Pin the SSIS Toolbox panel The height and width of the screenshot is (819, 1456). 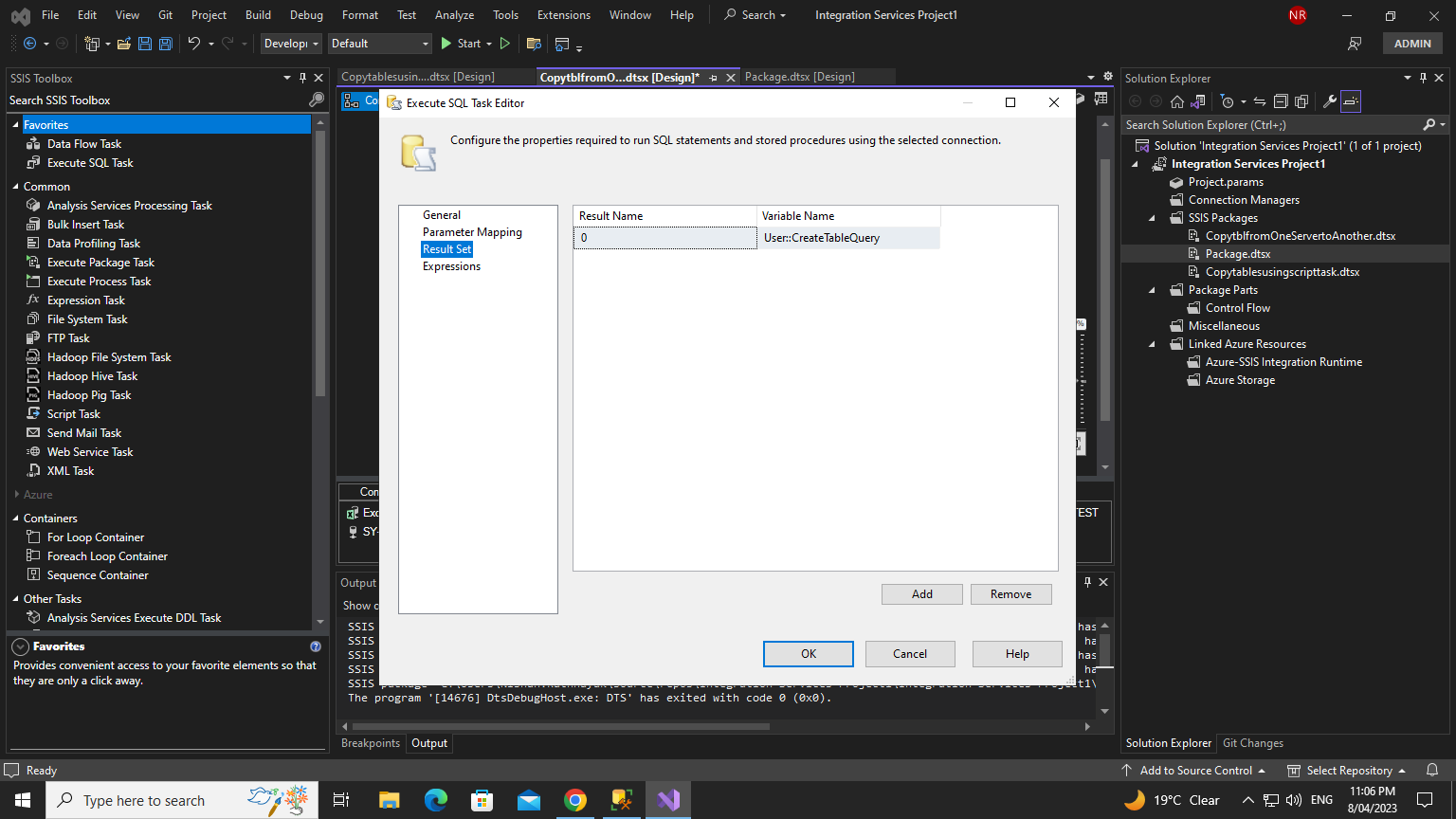click(303, 78)
